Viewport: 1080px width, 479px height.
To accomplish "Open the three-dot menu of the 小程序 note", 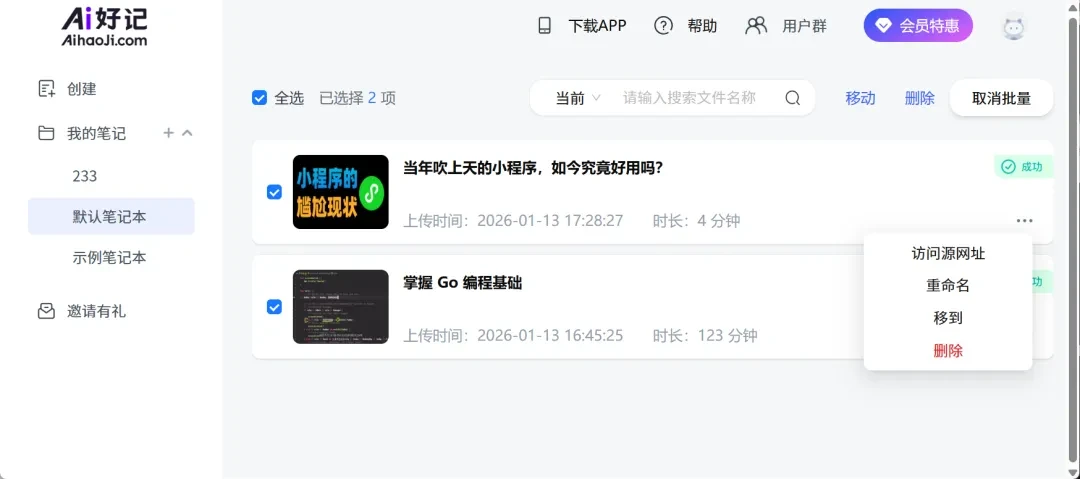I will pos(1024,221).
